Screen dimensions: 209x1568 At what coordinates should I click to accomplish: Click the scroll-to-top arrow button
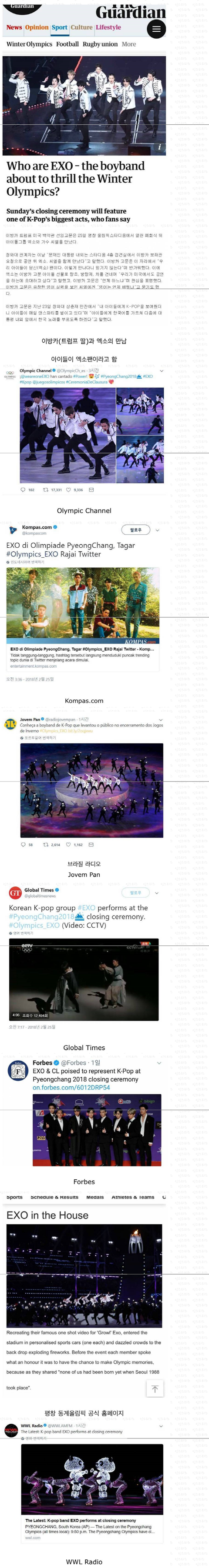pyautogui.click(x=155, y=1388)
